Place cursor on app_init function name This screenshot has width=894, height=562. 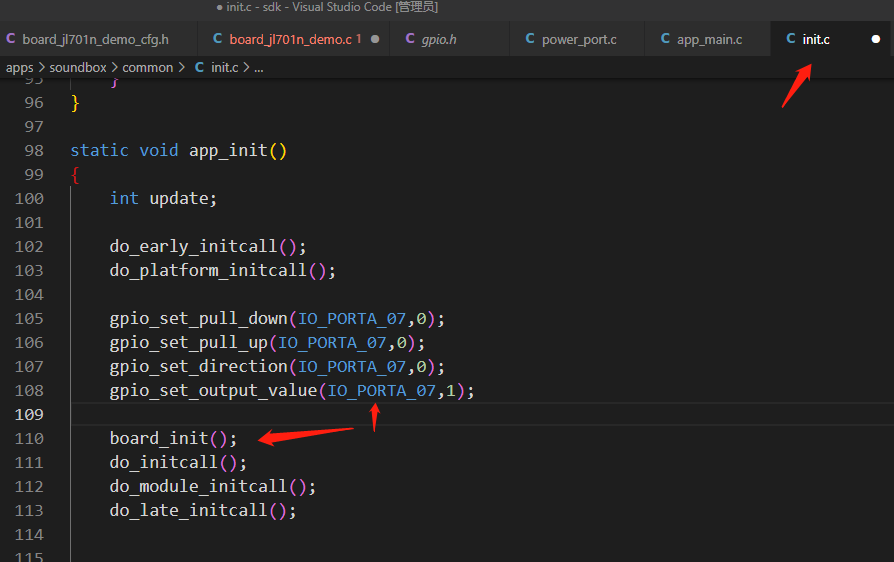click(229, 150)
